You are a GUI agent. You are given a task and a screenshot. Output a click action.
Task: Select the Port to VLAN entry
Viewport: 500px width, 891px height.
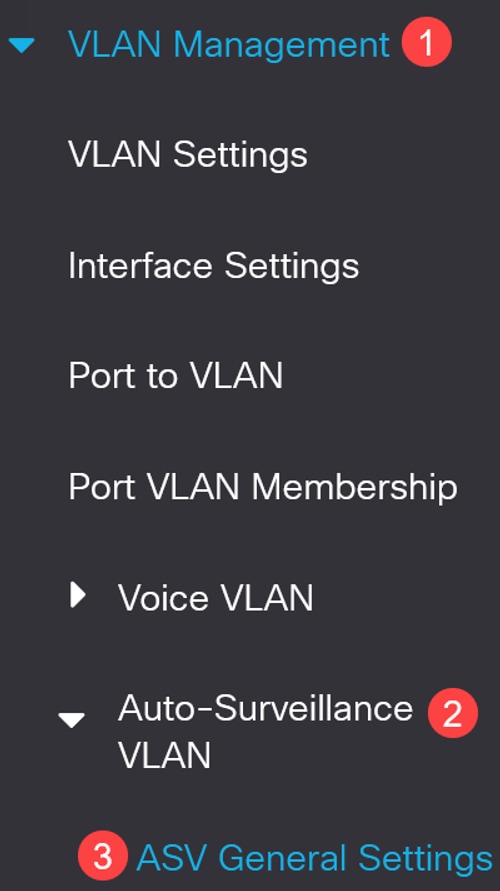coord(176,376)
